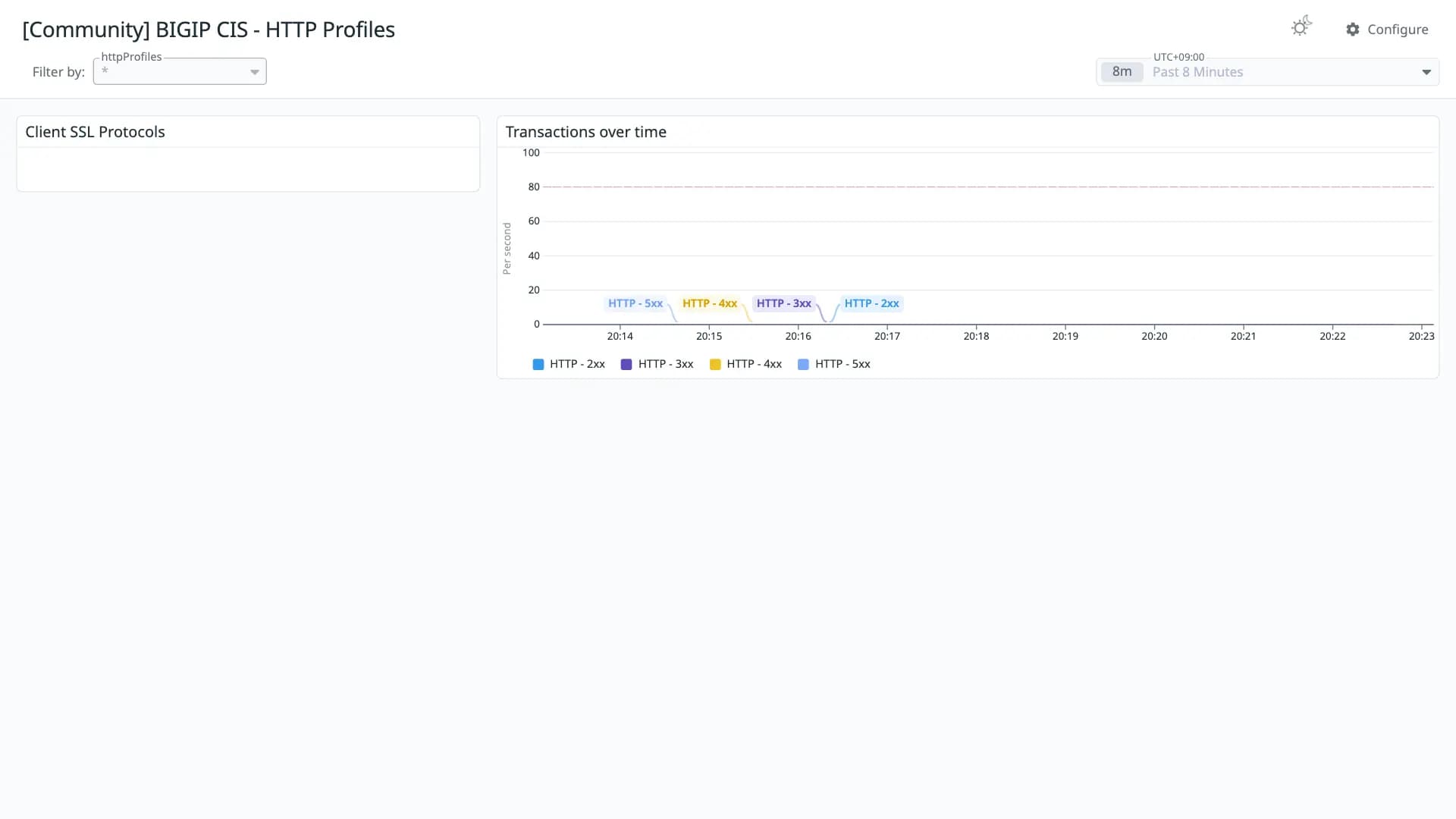Click the 20:18 time axis label

[976, 336]
